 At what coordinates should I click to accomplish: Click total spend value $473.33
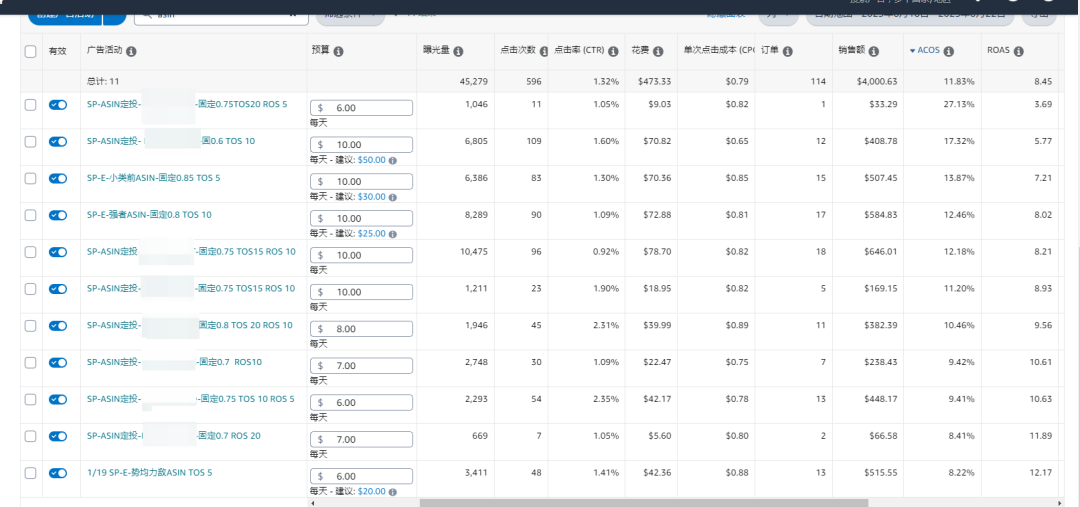654,81
